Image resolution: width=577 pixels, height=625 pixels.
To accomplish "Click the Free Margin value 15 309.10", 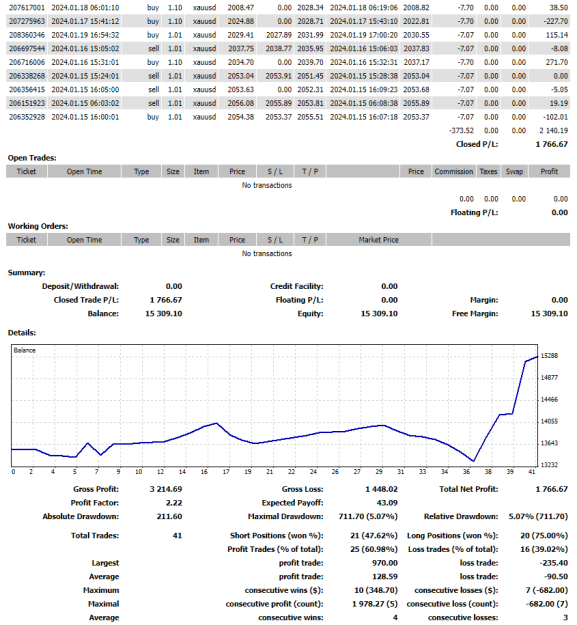I will 550,314.
